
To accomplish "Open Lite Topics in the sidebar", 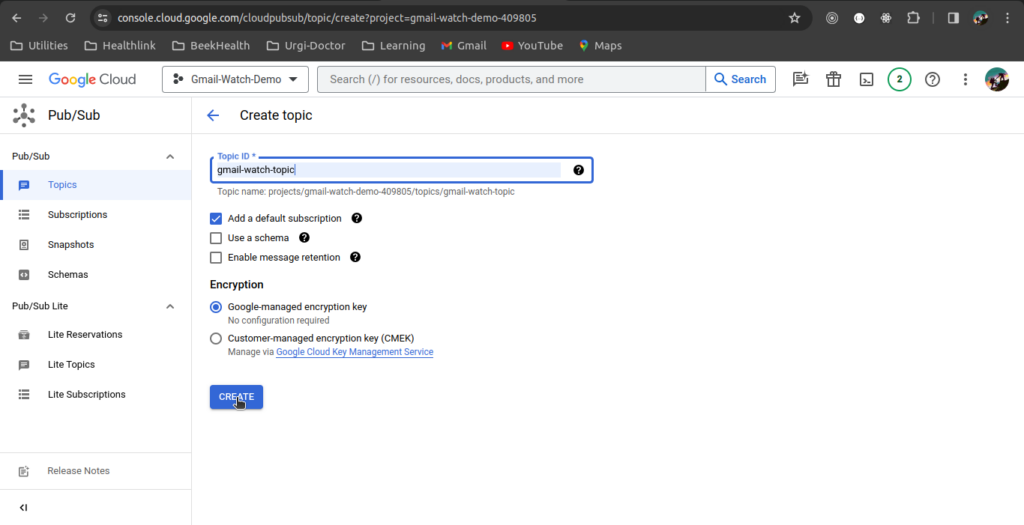I will tap(95, 364).
